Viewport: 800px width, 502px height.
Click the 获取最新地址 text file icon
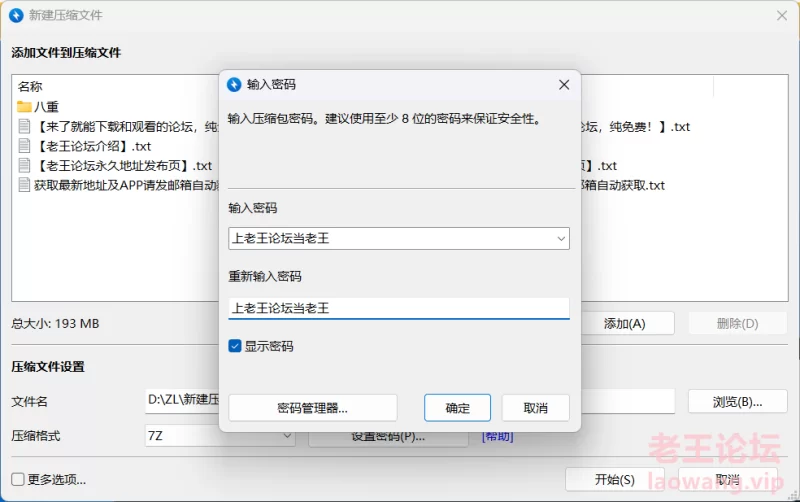click(25, 185)
